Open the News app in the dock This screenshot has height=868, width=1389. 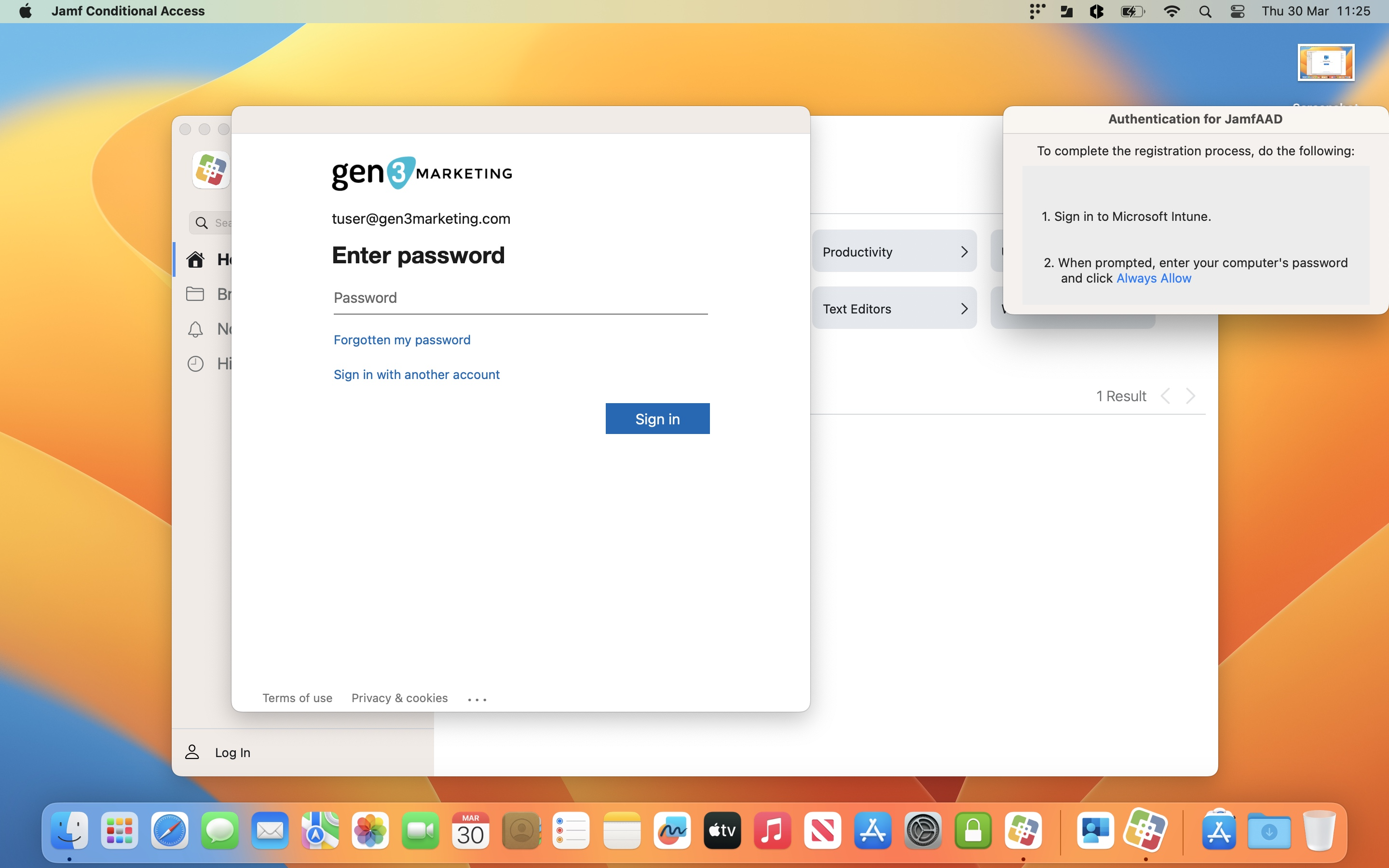click(822, 830)
